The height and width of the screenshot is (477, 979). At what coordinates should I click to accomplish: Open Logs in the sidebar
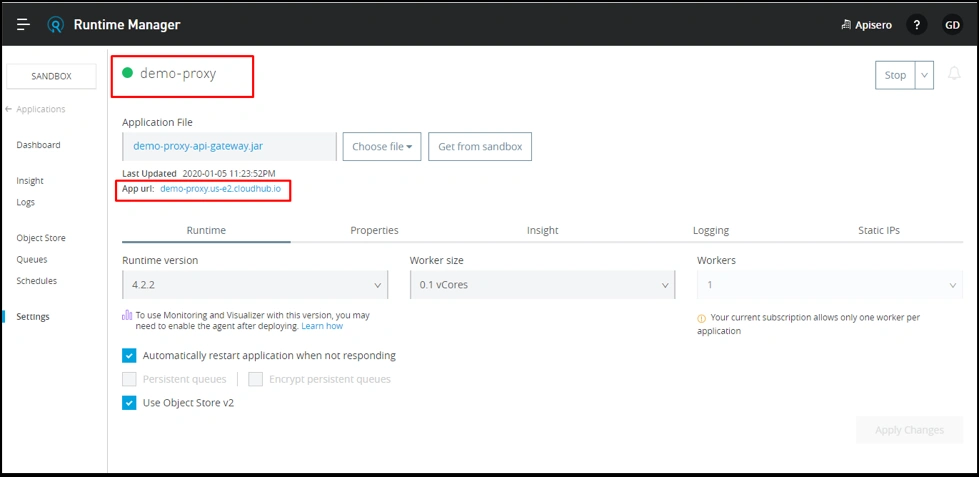coord(26,202)
